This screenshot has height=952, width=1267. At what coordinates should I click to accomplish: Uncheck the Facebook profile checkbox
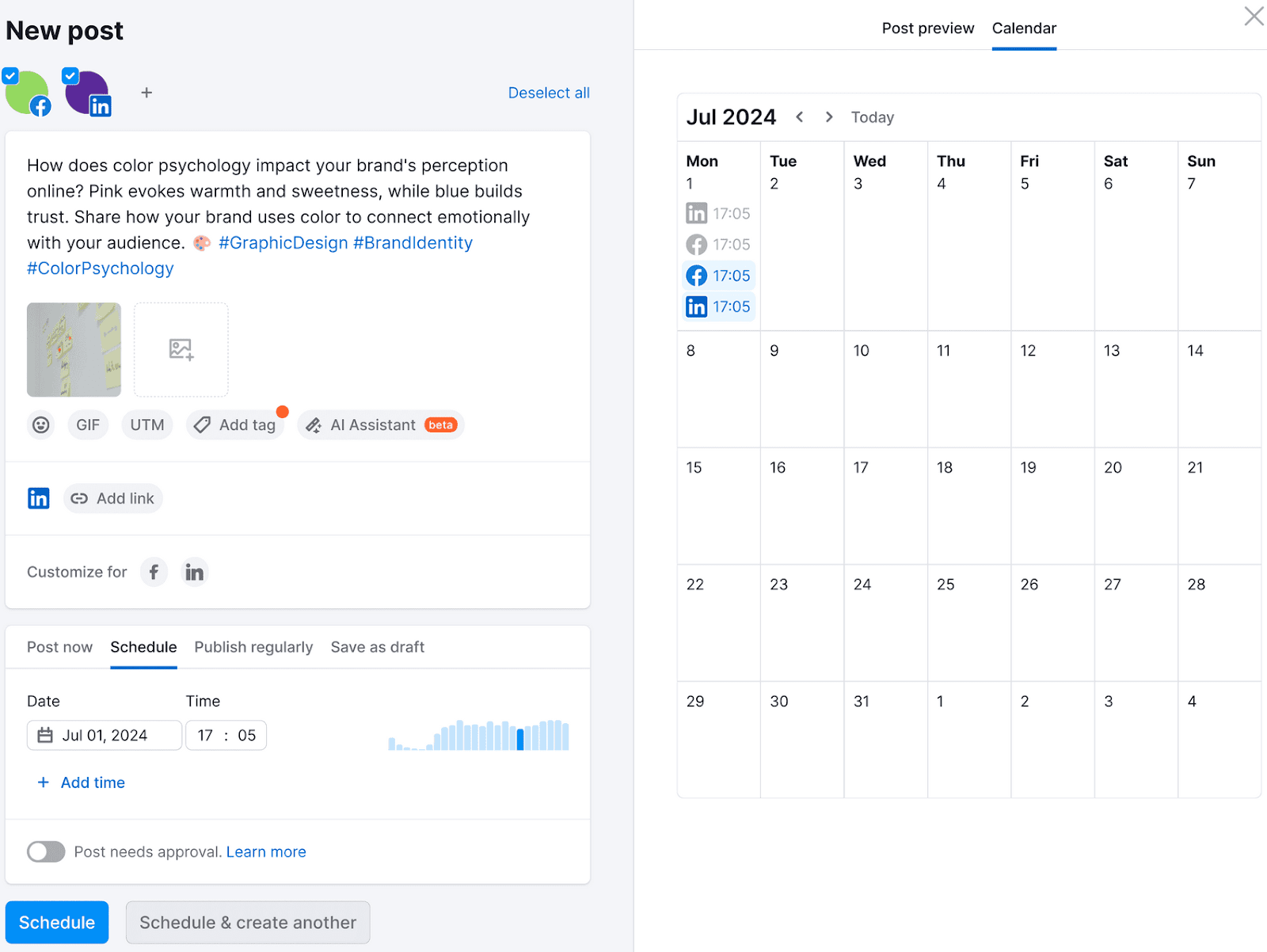click(10, 75)
